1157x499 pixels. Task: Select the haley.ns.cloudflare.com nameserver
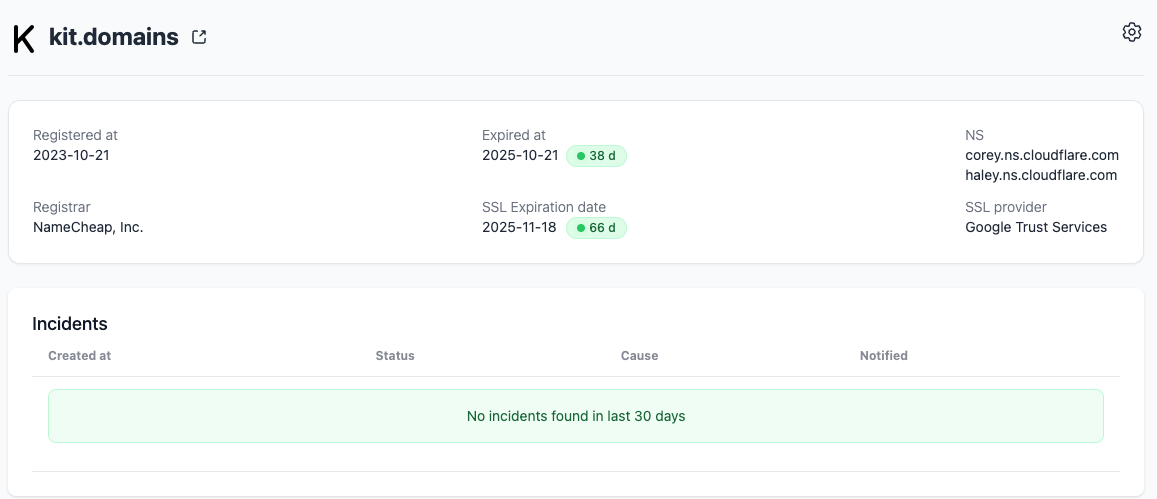pyautogui.click(x=1040, y=175)
